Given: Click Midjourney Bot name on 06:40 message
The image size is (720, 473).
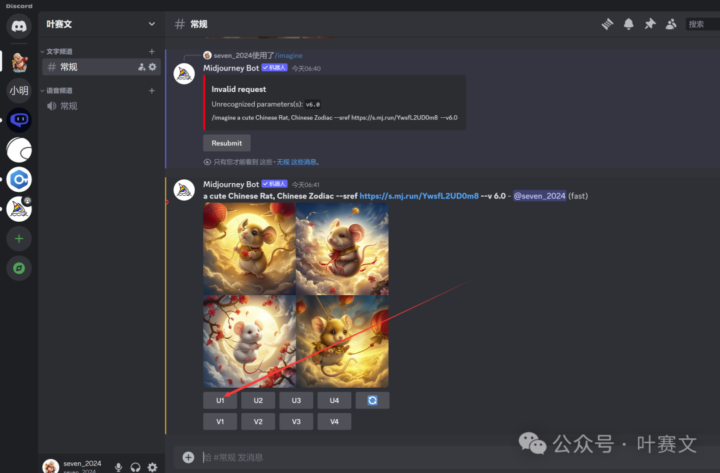Looking at the screenshot, I should click(x=231, y=68).
